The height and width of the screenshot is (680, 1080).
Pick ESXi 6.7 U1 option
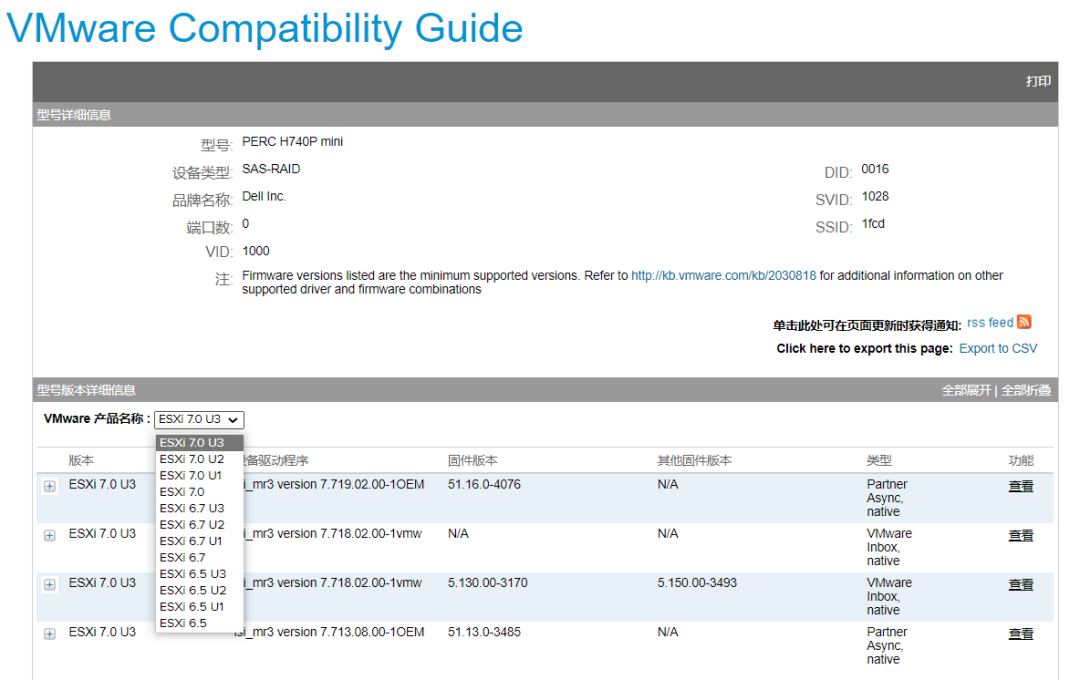click(x=200, y=541)
